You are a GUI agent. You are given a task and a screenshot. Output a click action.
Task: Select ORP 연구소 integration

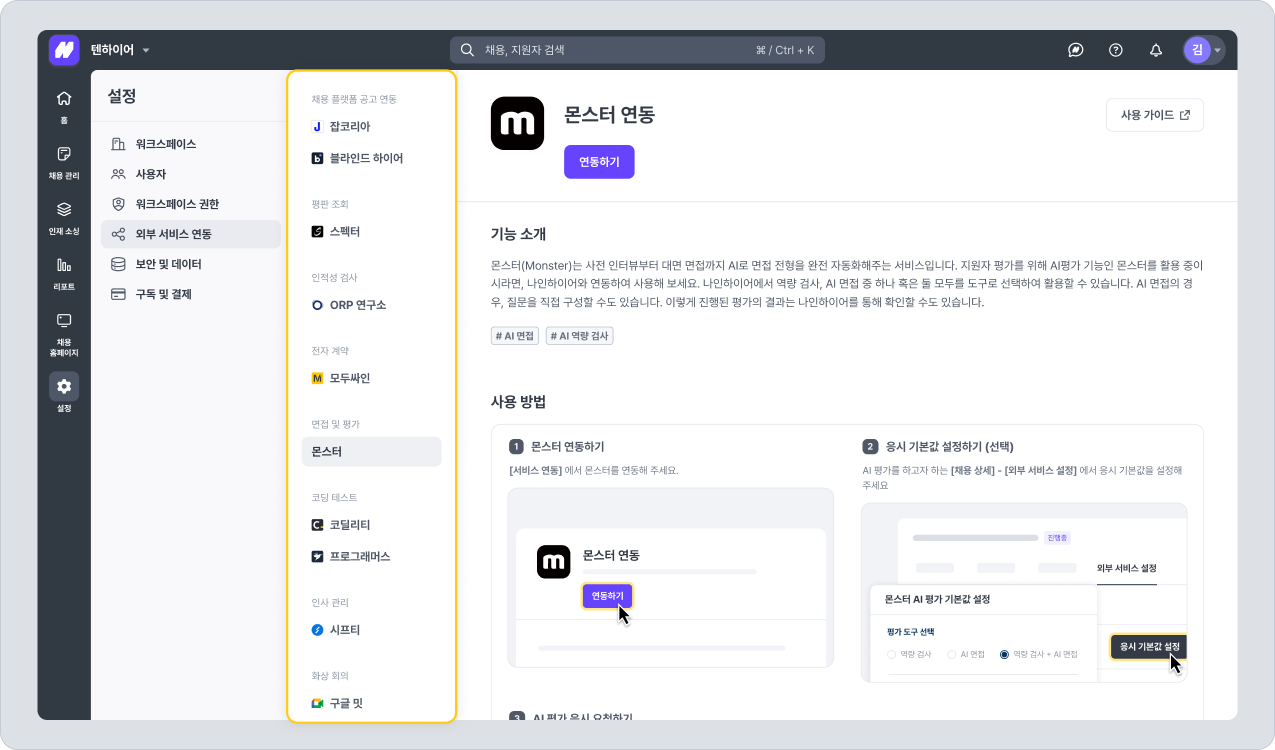[371, 304]
